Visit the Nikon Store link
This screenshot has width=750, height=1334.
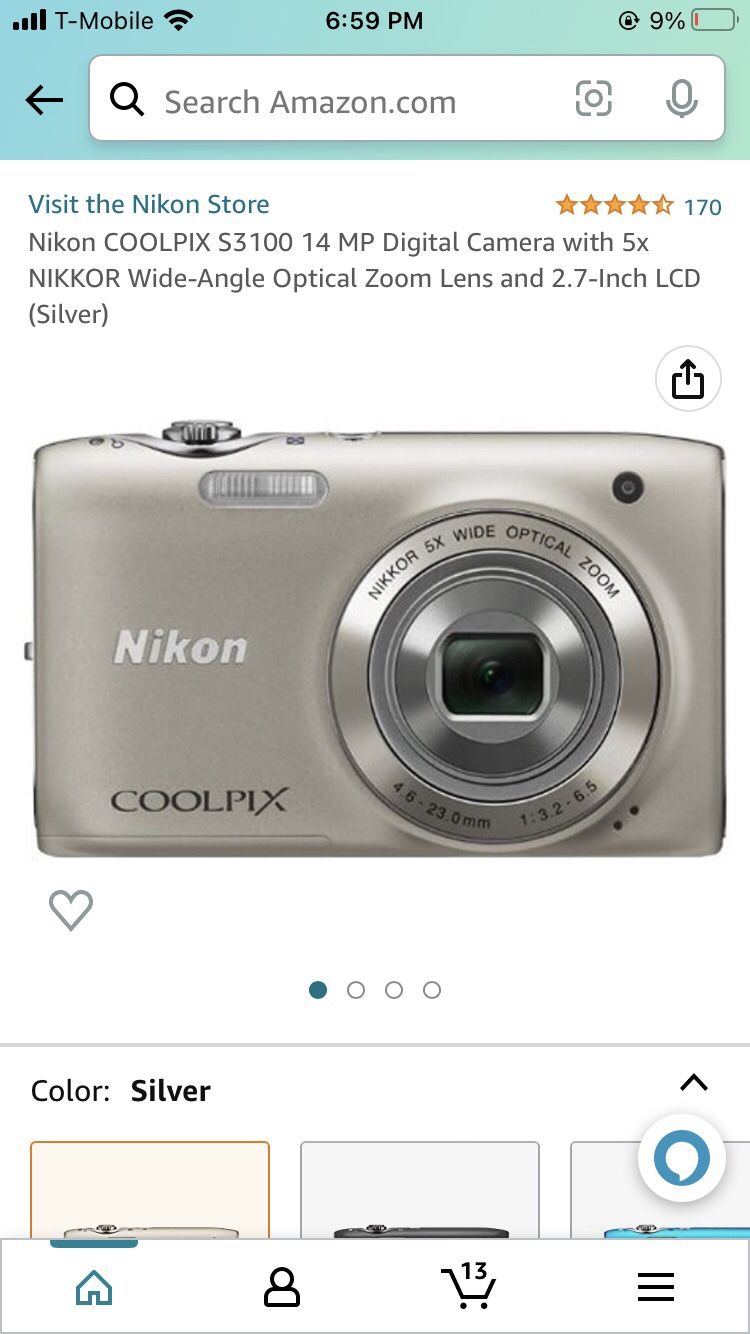coord(149,204)
